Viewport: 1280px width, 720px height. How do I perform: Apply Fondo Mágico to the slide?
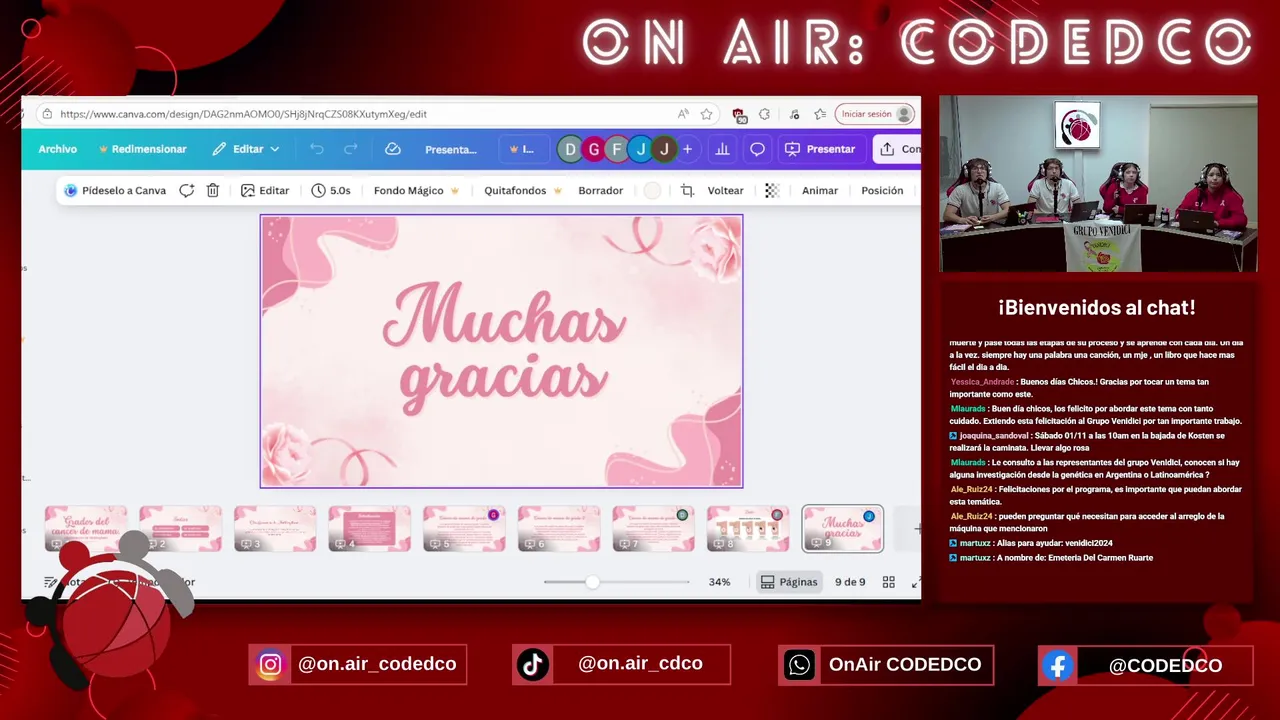(x=416, y=190)
